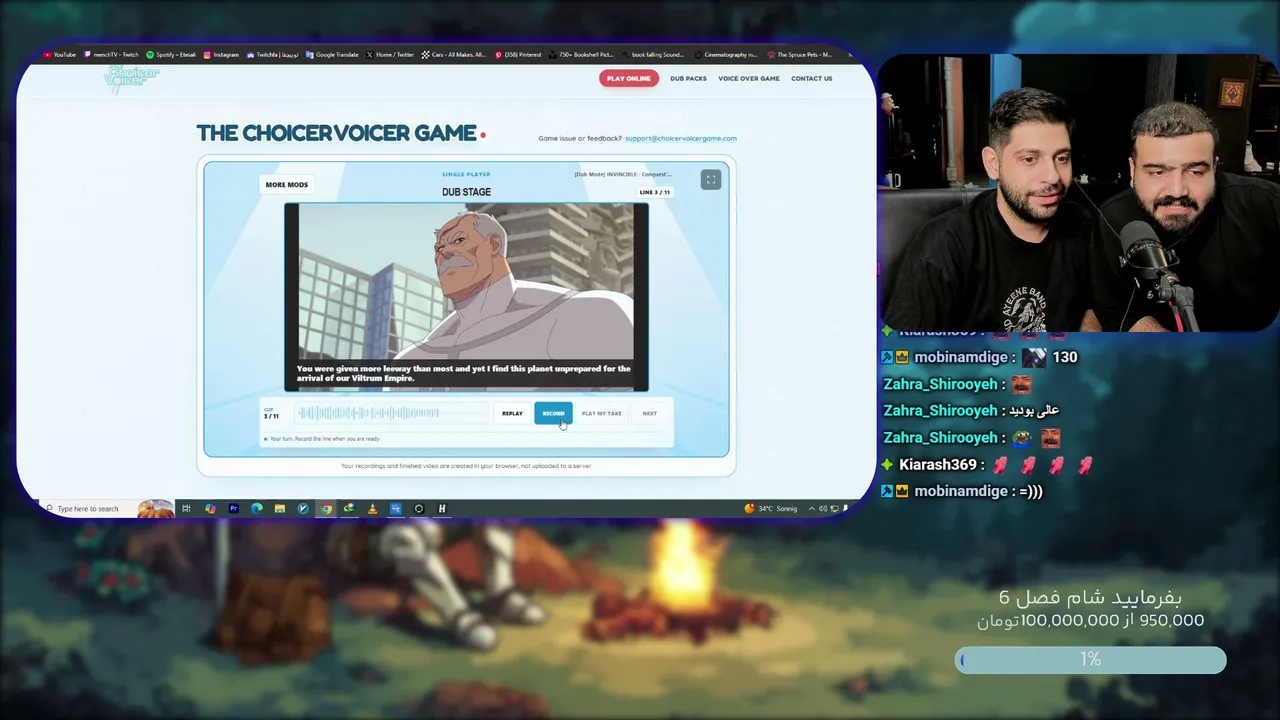Click 'THE CHOICER VOICER GAME' title
The height and width of the screenshot is (720, 1280).
pyautogui.click(x=336, y=133)
